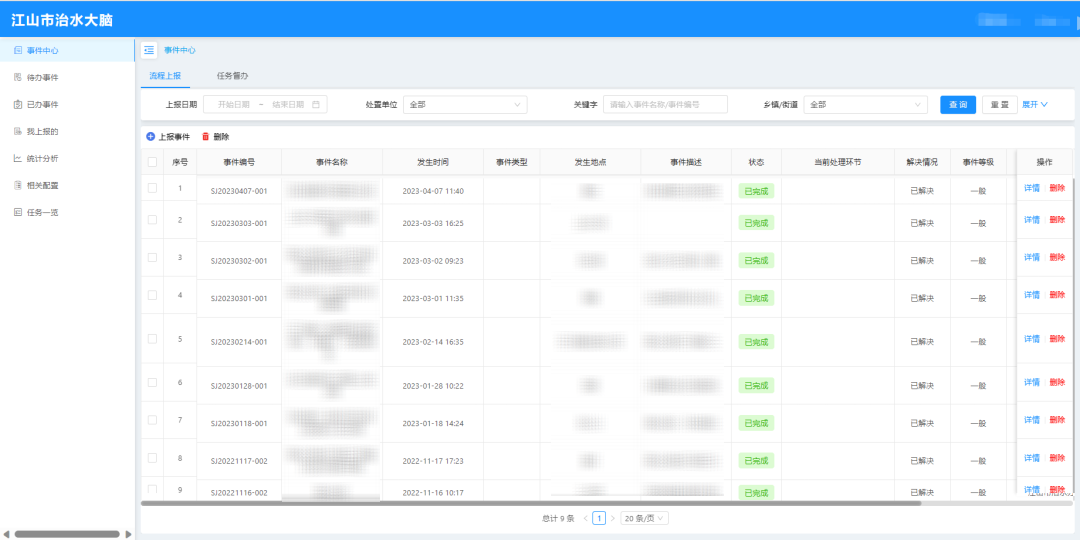Expand more filters with 展开
This screenshot has height=540, width=1080.
click(1035, 105)
